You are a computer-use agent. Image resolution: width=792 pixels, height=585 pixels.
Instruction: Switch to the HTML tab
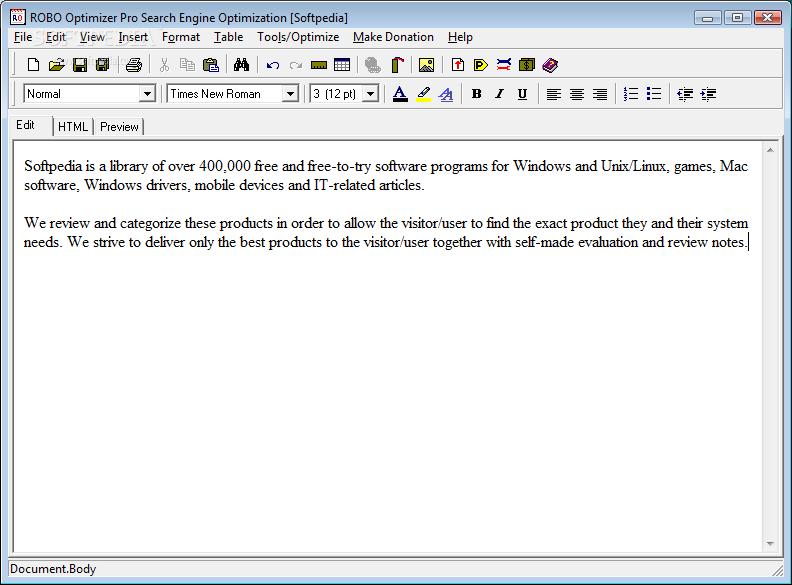73,126
